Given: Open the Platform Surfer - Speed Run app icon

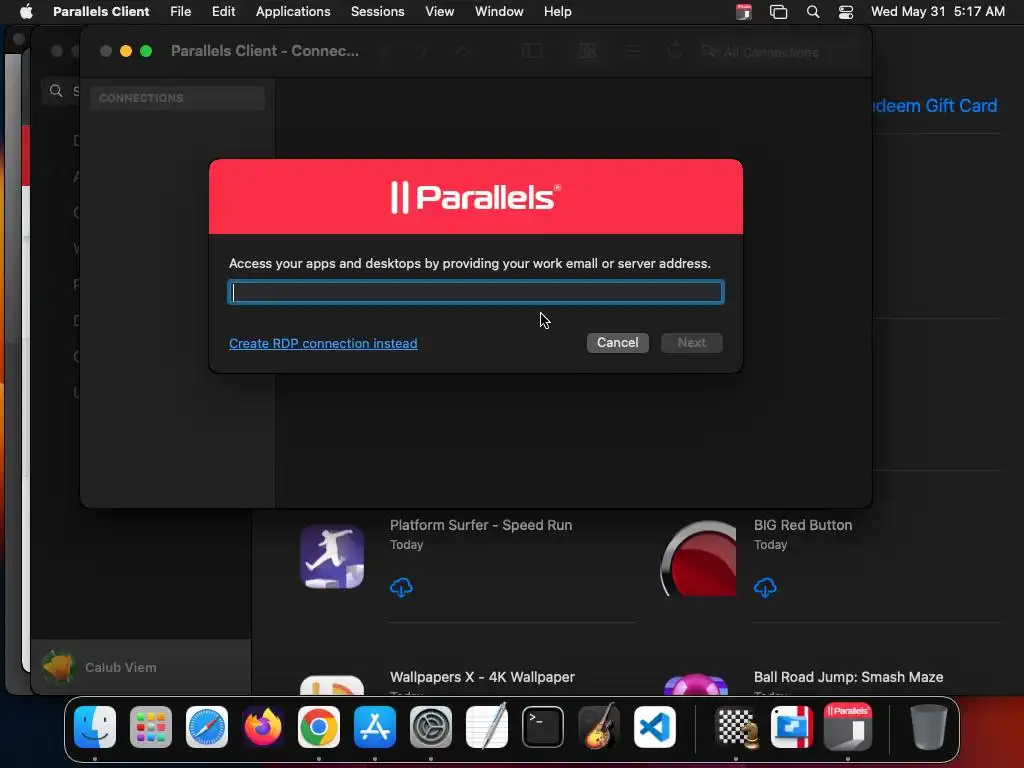Looking at the screenshot, I should point(332,556).
